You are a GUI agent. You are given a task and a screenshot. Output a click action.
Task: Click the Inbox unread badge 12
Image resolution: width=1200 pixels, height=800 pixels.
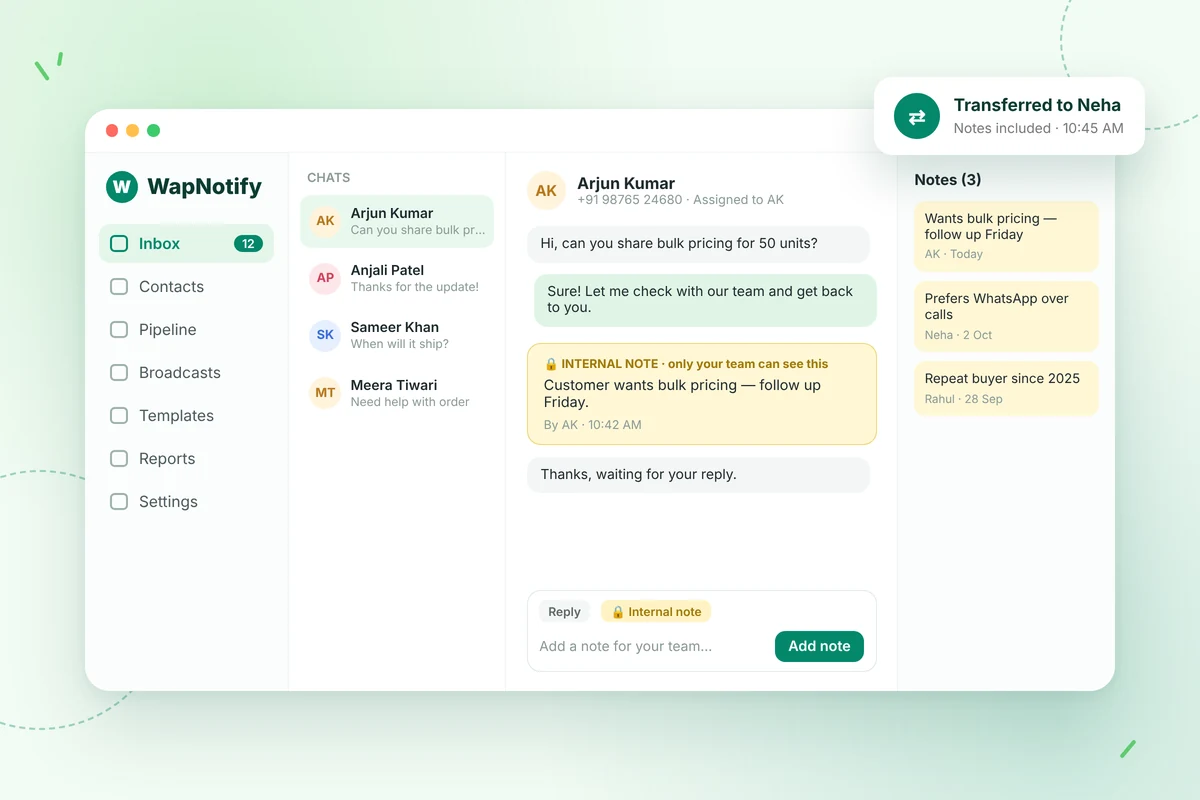[248, 243]
